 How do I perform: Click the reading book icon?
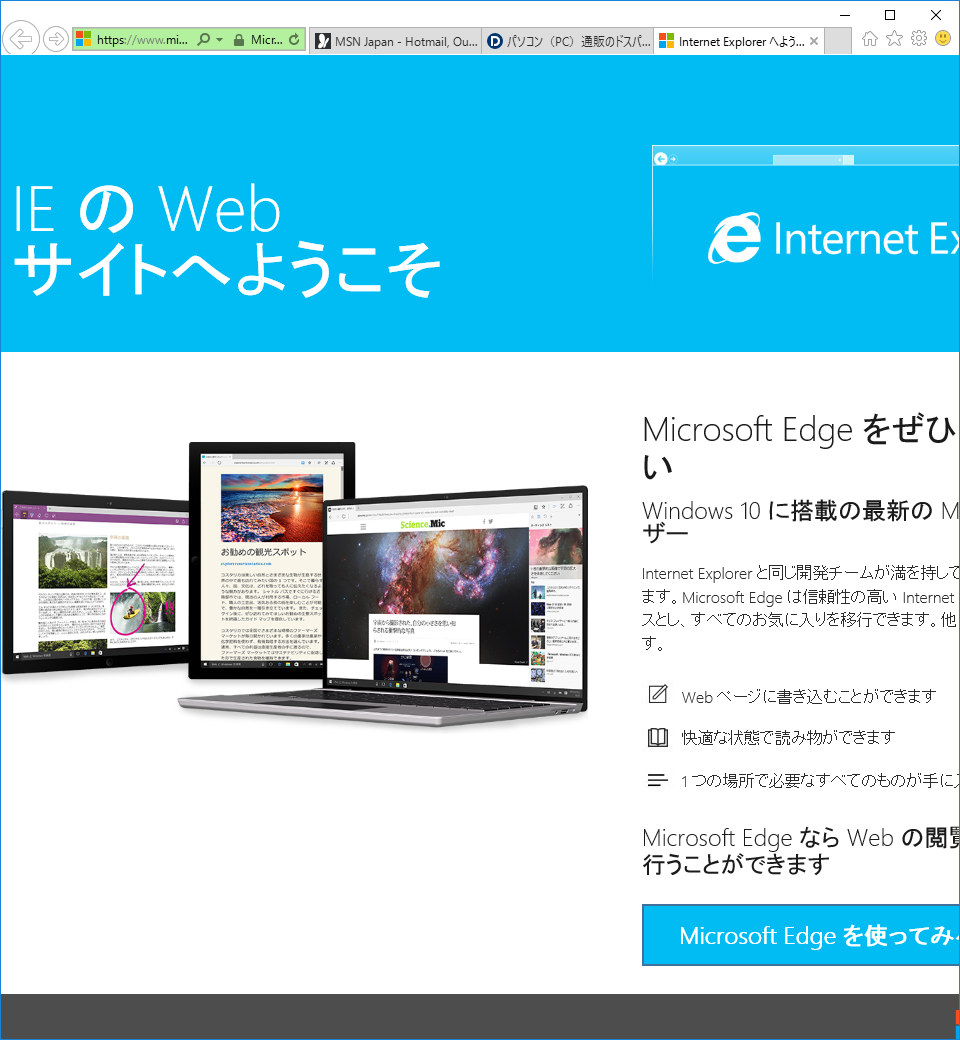pyautogui.click(x=657, y=738)
